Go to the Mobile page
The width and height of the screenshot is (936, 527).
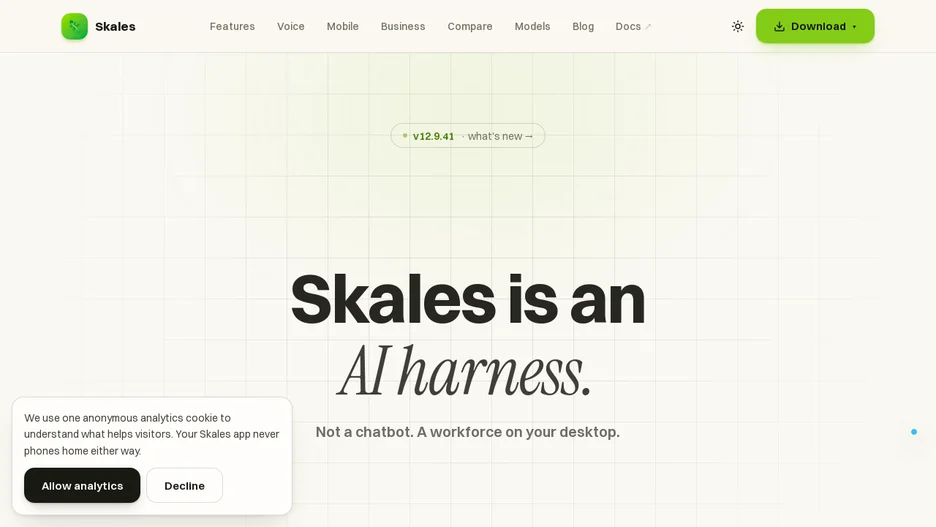pos(343,26)
